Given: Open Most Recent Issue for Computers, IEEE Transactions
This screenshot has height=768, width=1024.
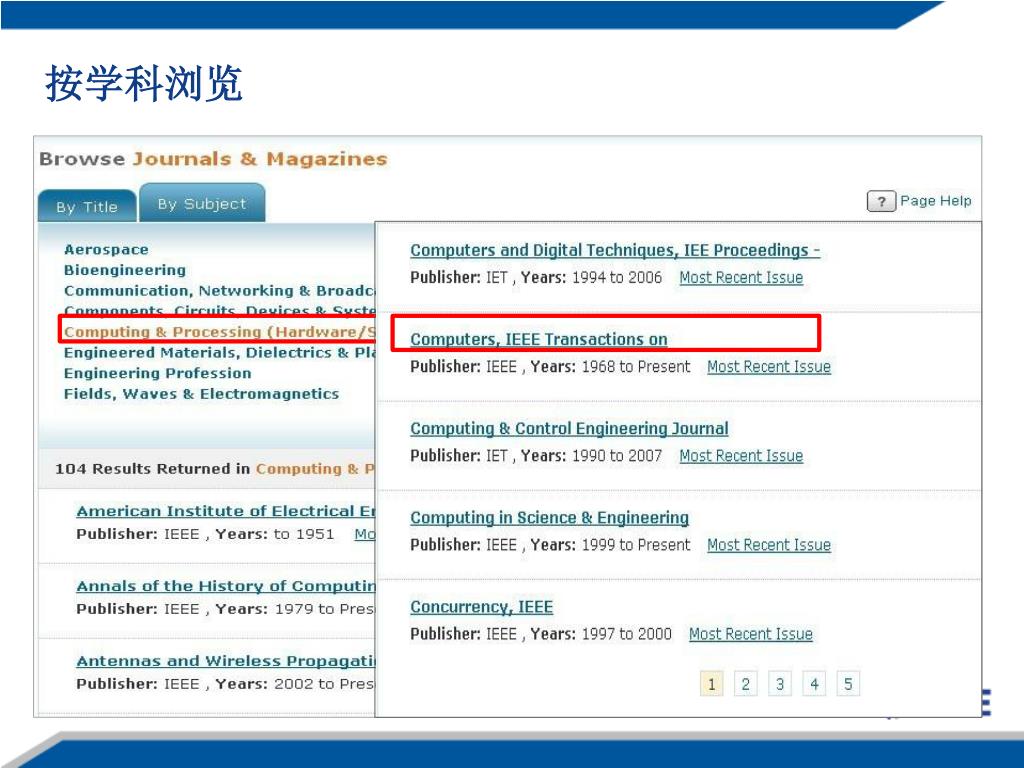Looking at the screenshot, I should click(x=769, y=367).
